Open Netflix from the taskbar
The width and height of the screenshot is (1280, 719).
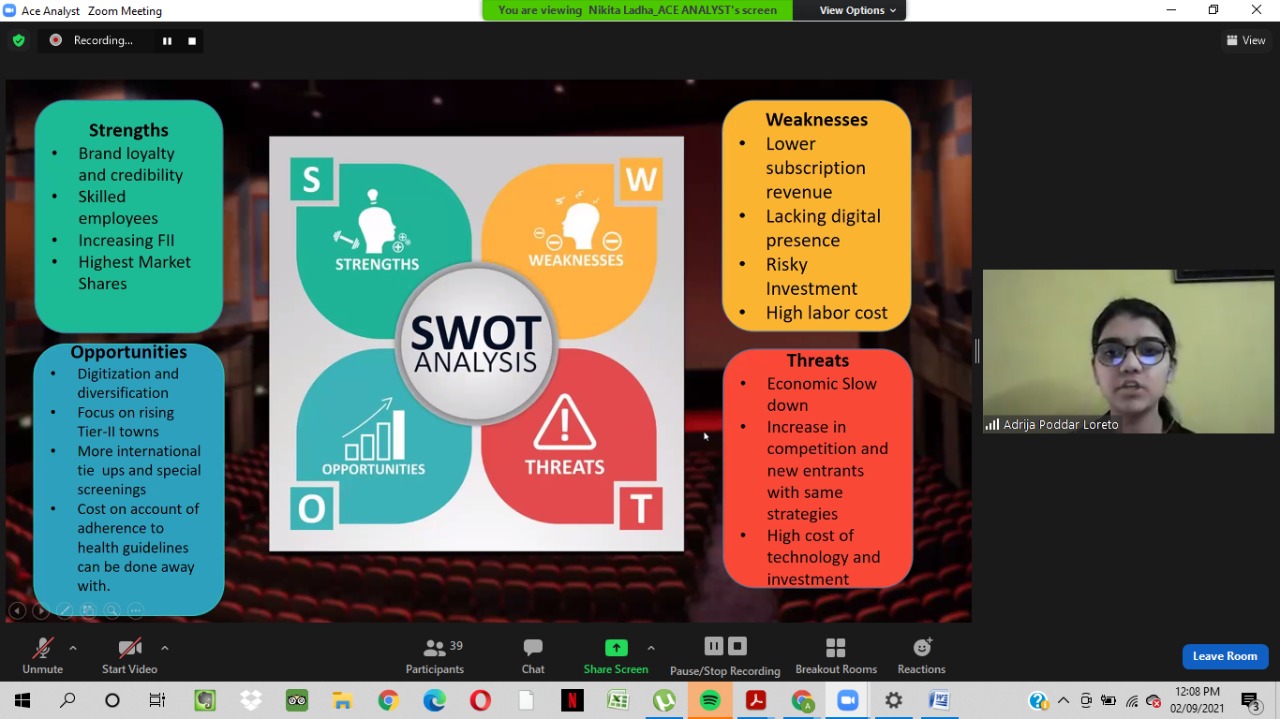click(572, 701)
